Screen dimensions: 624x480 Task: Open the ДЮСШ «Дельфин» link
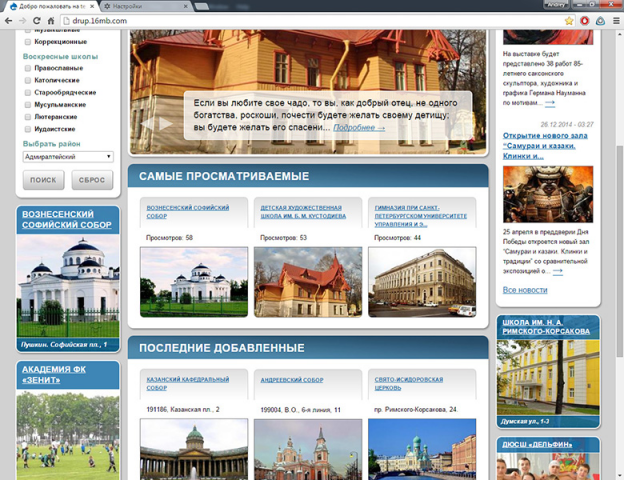coord(537,444)
